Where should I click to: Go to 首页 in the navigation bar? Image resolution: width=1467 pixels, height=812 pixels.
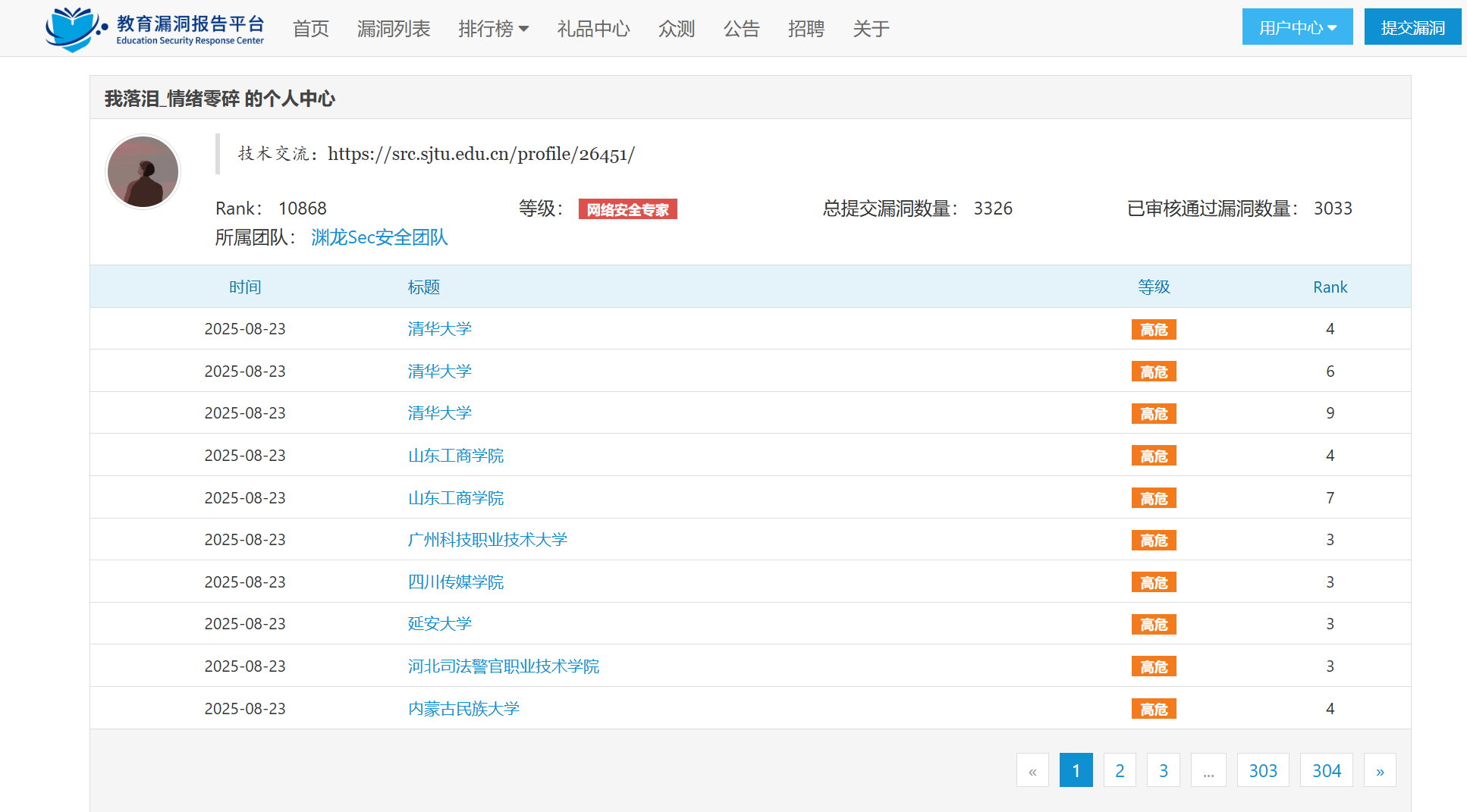(311, 29)
